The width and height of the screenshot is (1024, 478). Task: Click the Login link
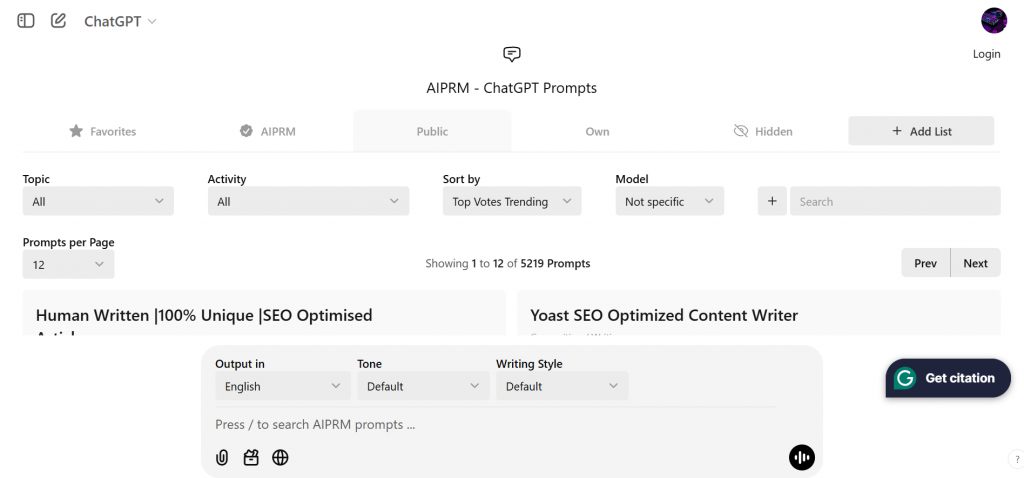pos(986,54)
